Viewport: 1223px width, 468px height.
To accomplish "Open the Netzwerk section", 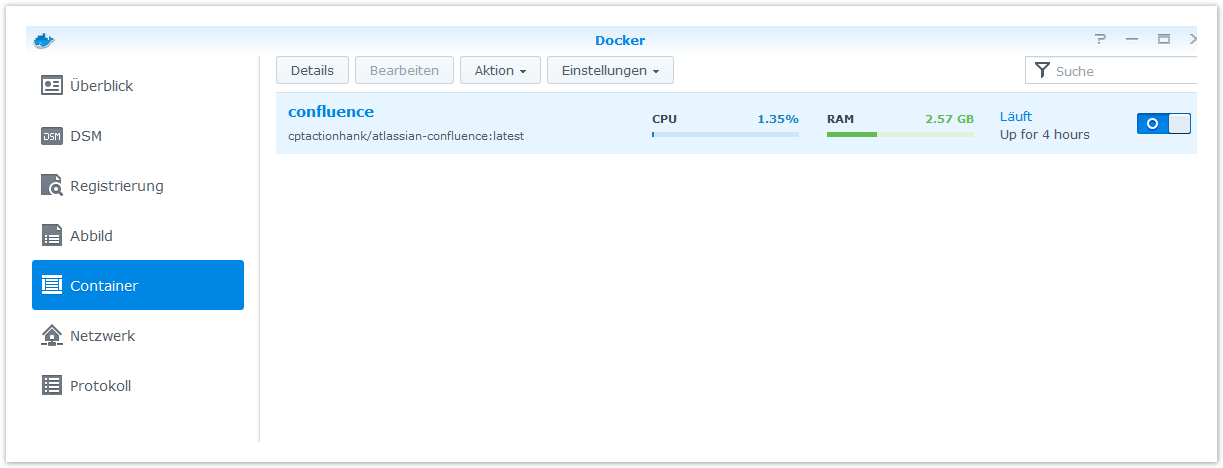I will coord(102,336).
